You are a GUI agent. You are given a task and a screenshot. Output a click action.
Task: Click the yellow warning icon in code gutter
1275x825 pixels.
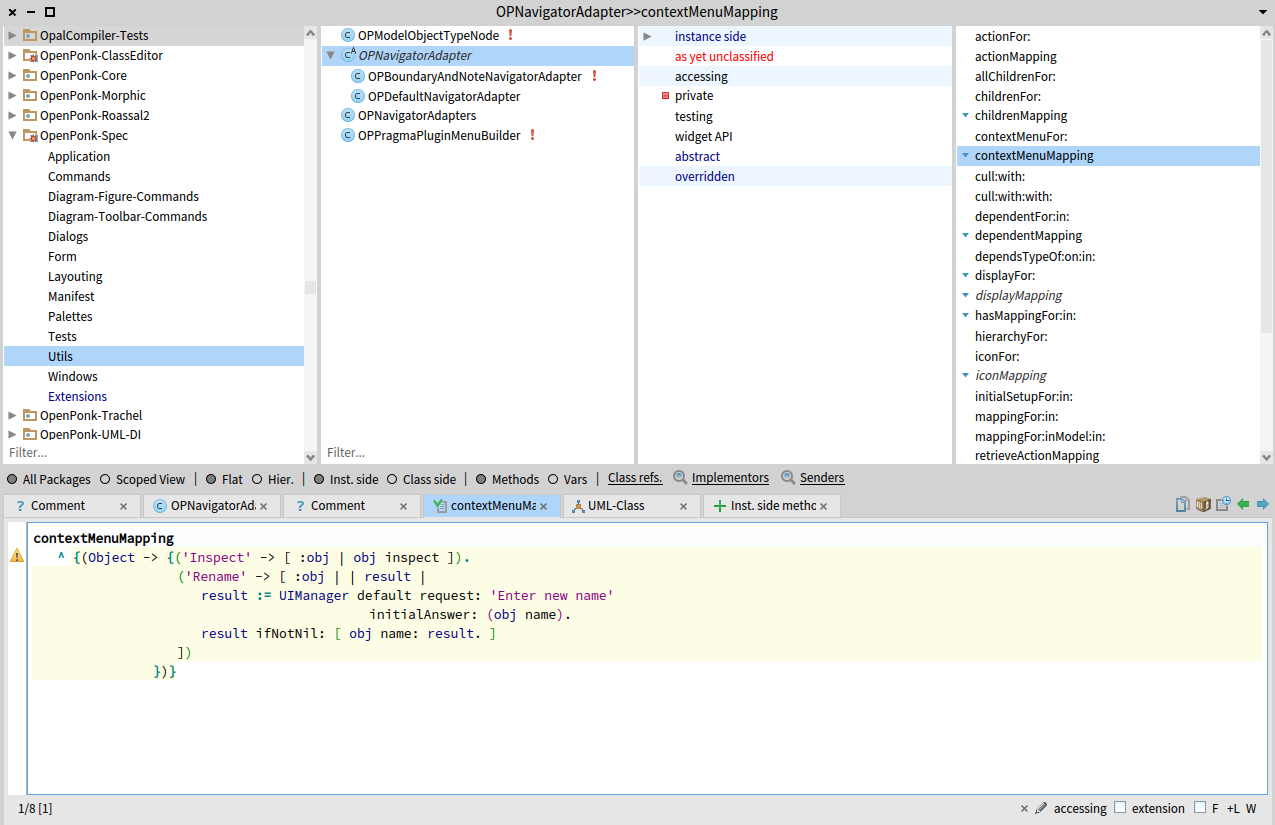17,556
